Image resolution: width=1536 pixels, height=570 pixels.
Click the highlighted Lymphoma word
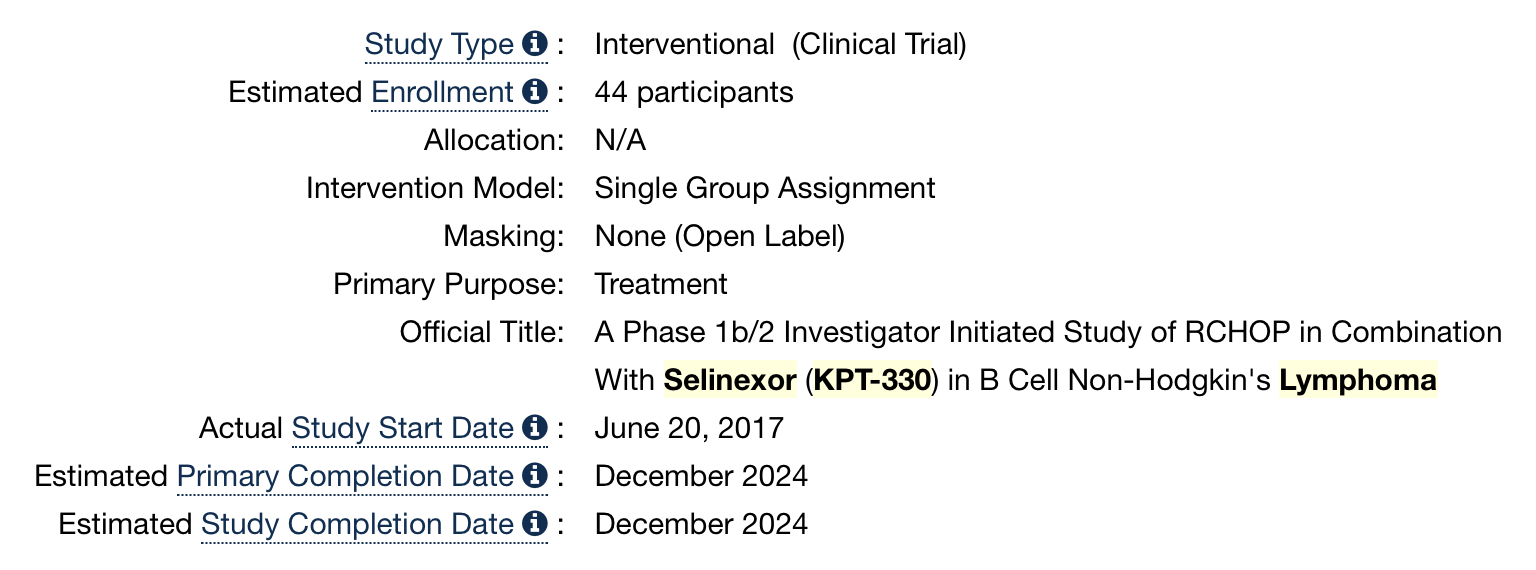pos(1358,380)
